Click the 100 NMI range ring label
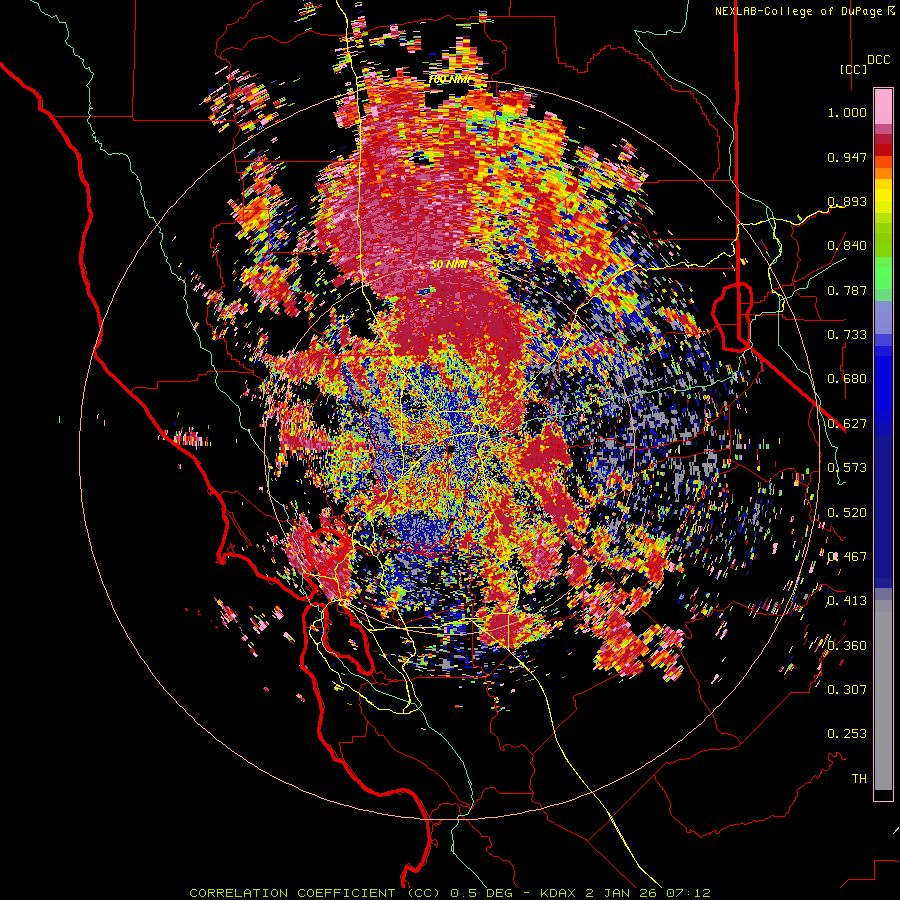 (449, 80)
